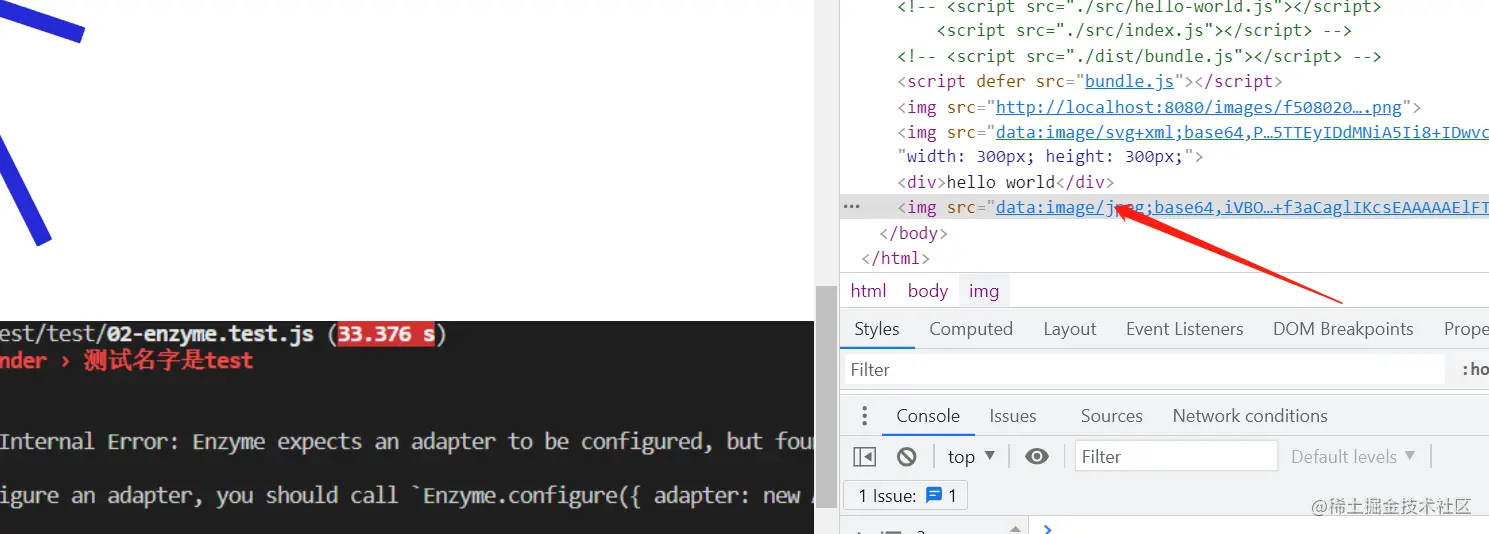
Task: Open the console drawer three-dot menu
Action: point(865,416)
